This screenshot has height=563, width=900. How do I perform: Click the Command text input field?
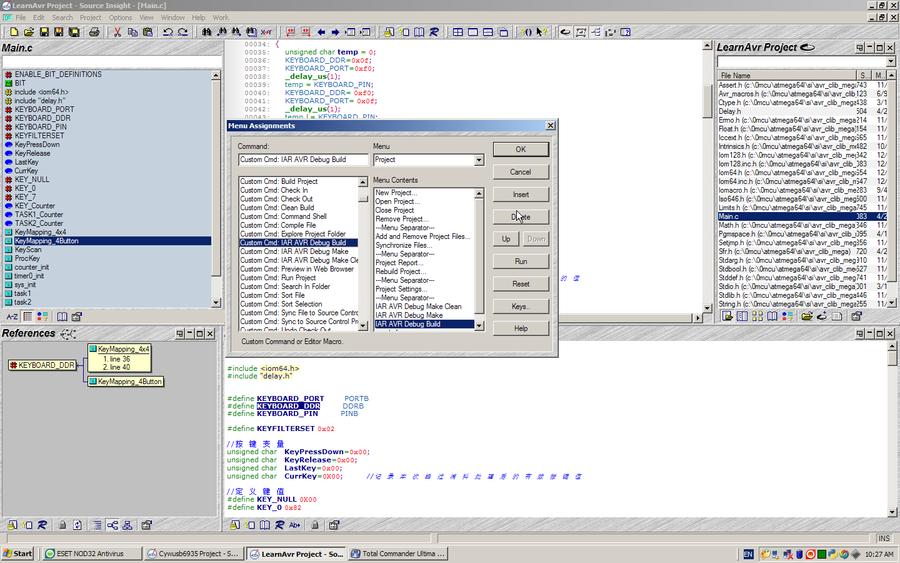(x=303, y=160)
